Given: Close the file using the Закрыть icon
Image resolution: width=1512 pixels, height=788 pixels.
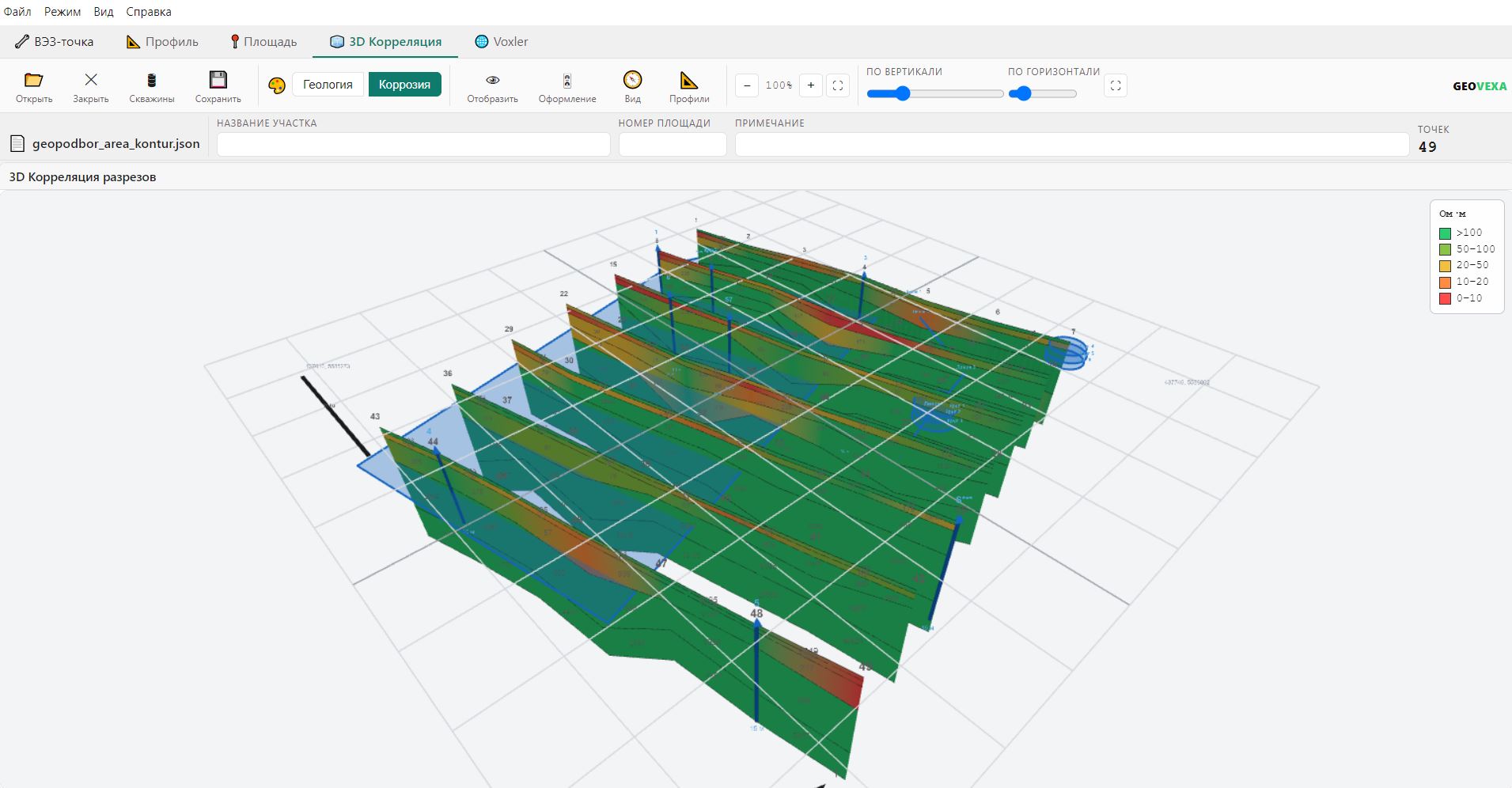Looking at the screenshot, I should tap(91, 86).
